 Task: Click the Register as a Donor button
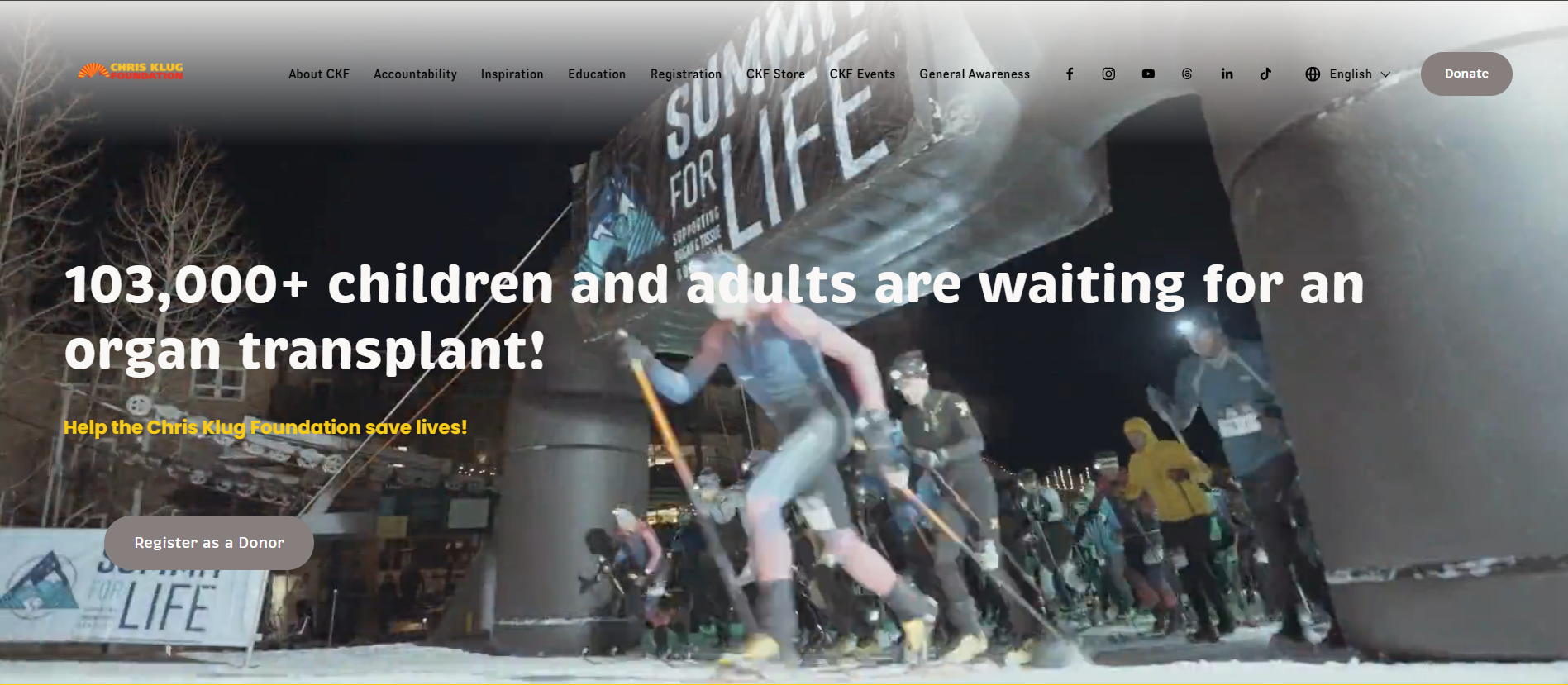coord(209,543)
